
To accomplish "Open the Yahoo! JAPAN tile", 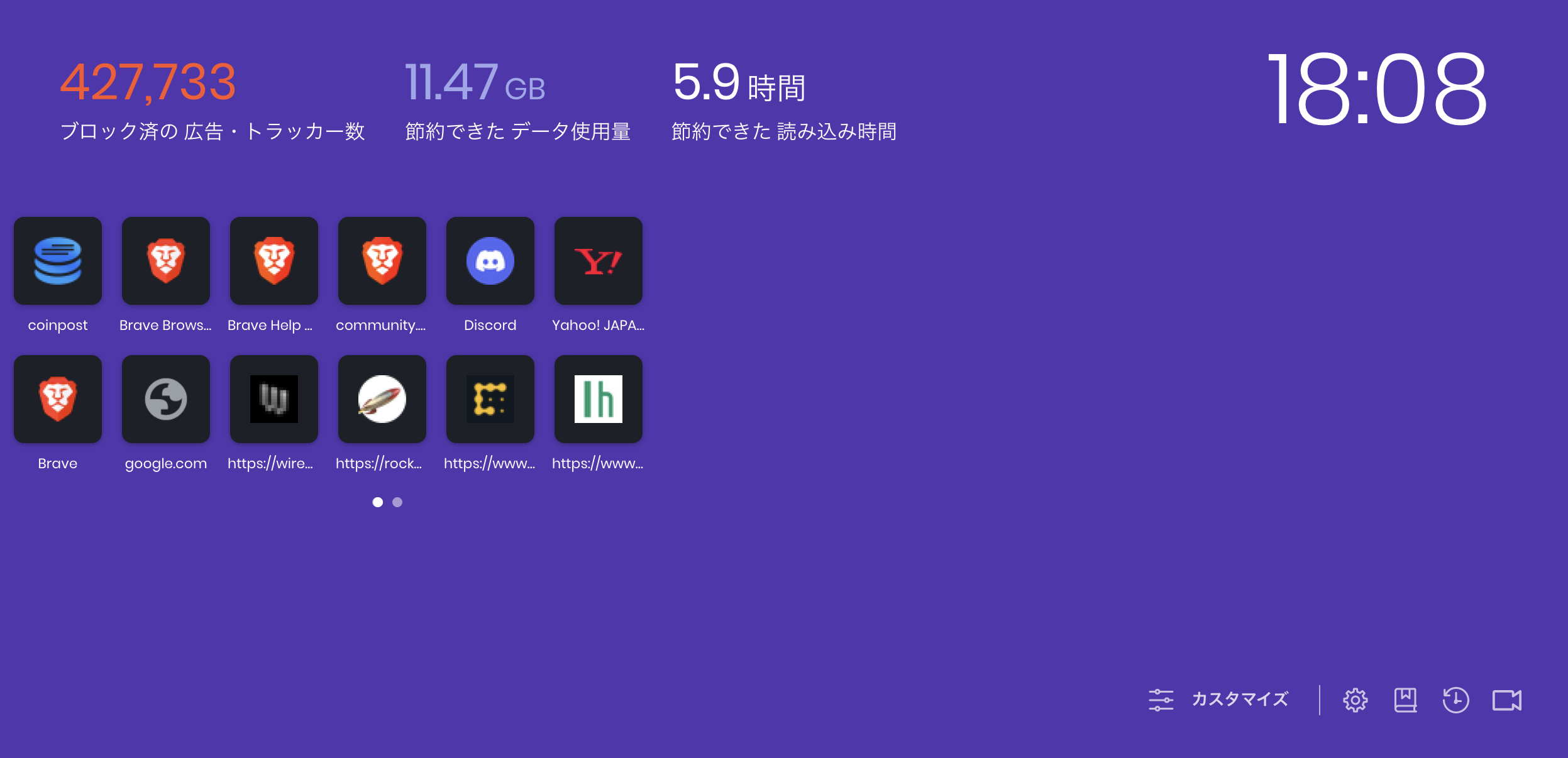I will (599, 261).
